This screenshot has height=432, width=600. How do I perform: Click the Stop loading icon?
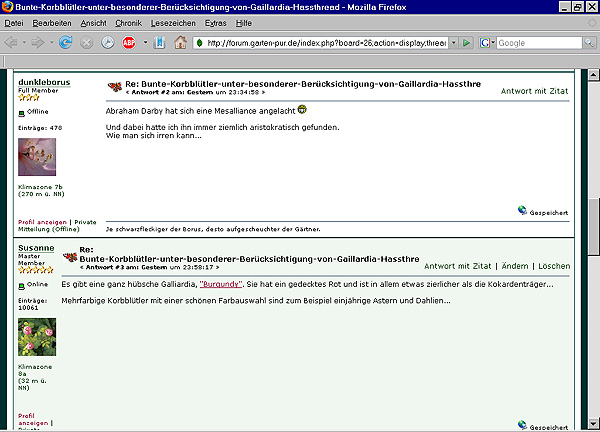point(87,43)
